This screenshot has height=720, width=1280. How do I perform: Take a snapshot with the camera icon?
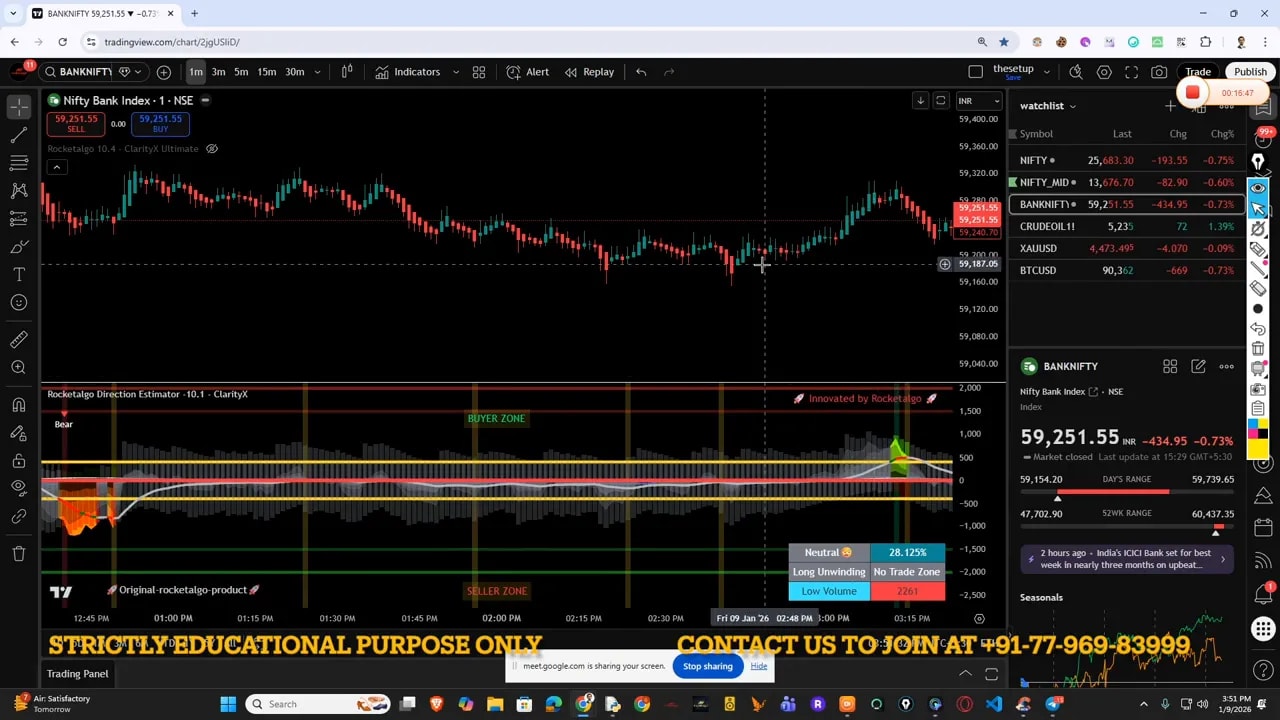click(1159, 72)
